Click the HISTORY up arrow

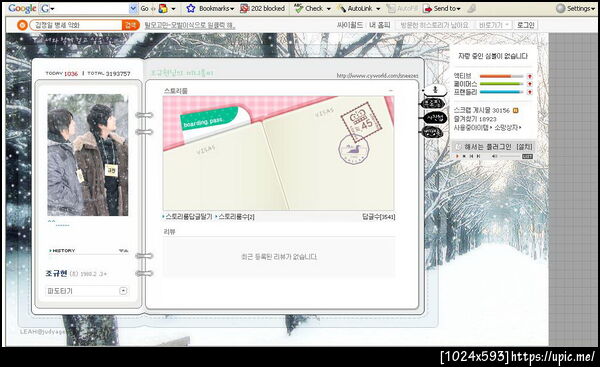pos(126,251)
